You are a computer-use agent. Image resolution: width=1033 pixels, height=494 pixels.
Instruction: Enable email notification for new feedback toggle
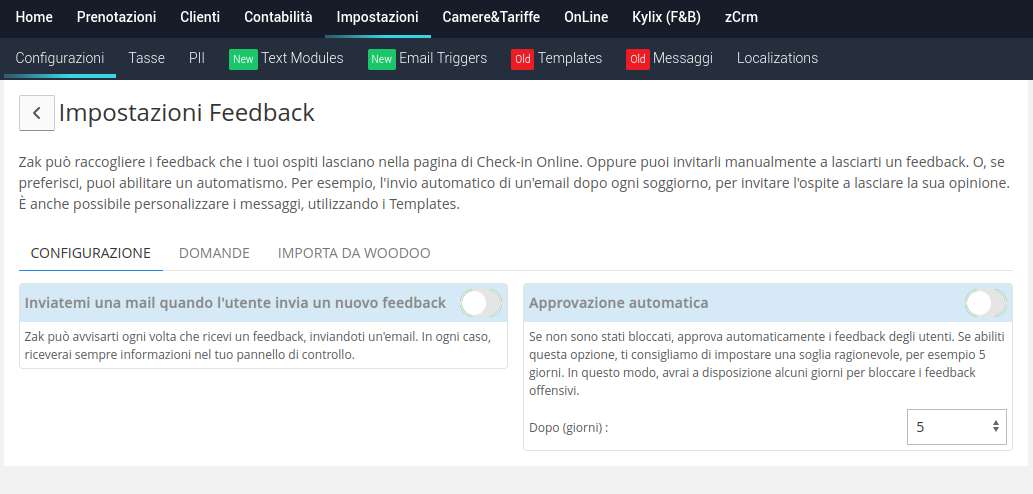481,303
